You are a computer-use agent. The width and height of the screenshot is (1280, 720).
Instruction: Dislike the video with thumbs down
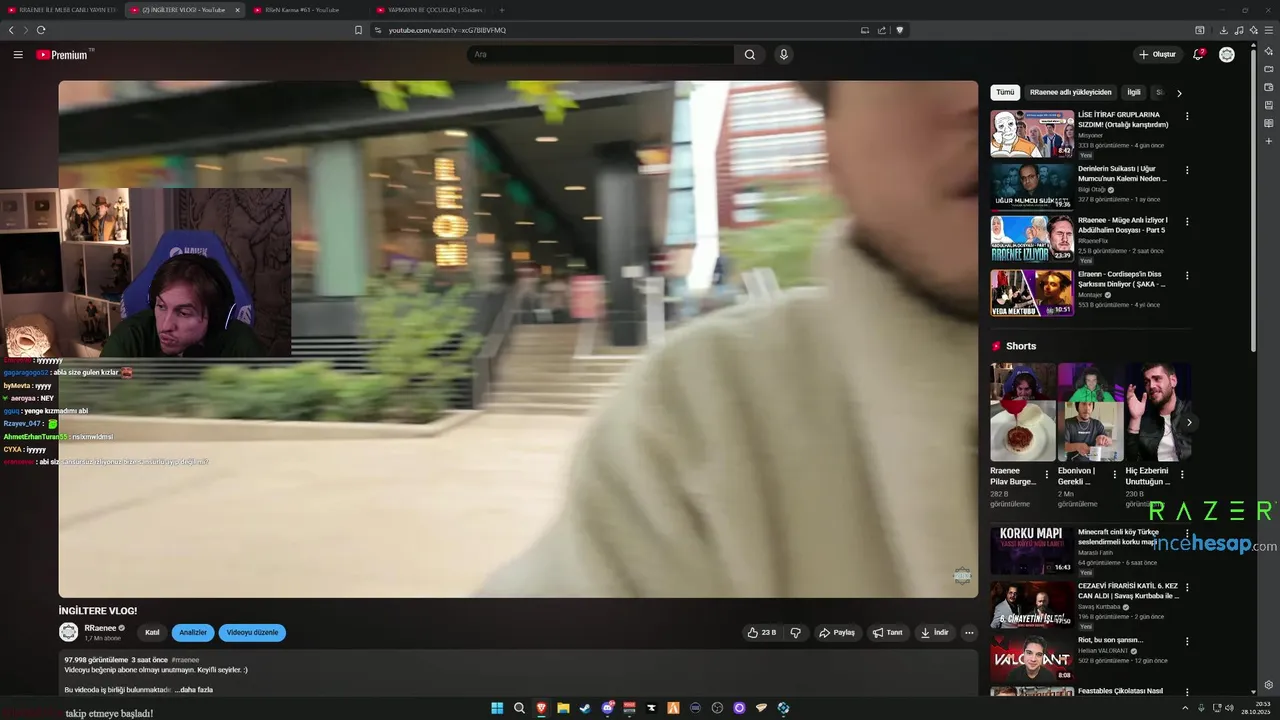[x=796, y=633]
